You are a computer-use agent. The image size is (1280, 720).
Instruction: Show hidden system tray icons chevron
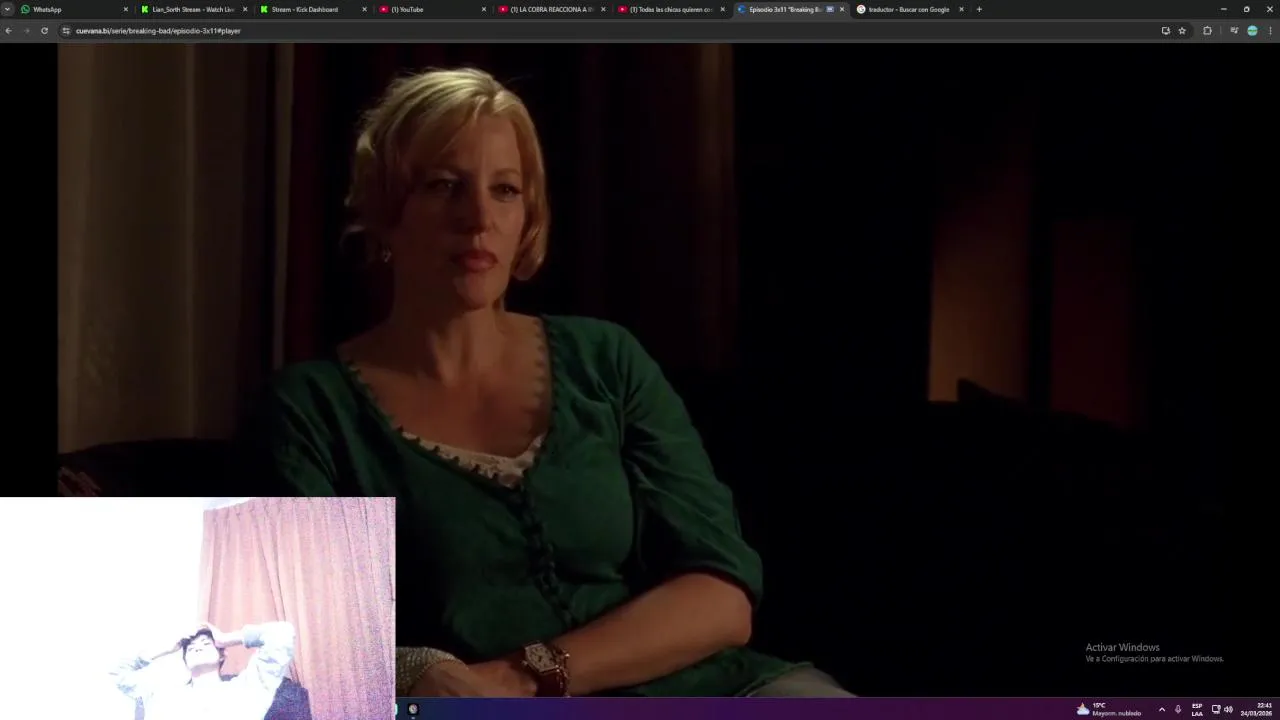[1161, 709]
